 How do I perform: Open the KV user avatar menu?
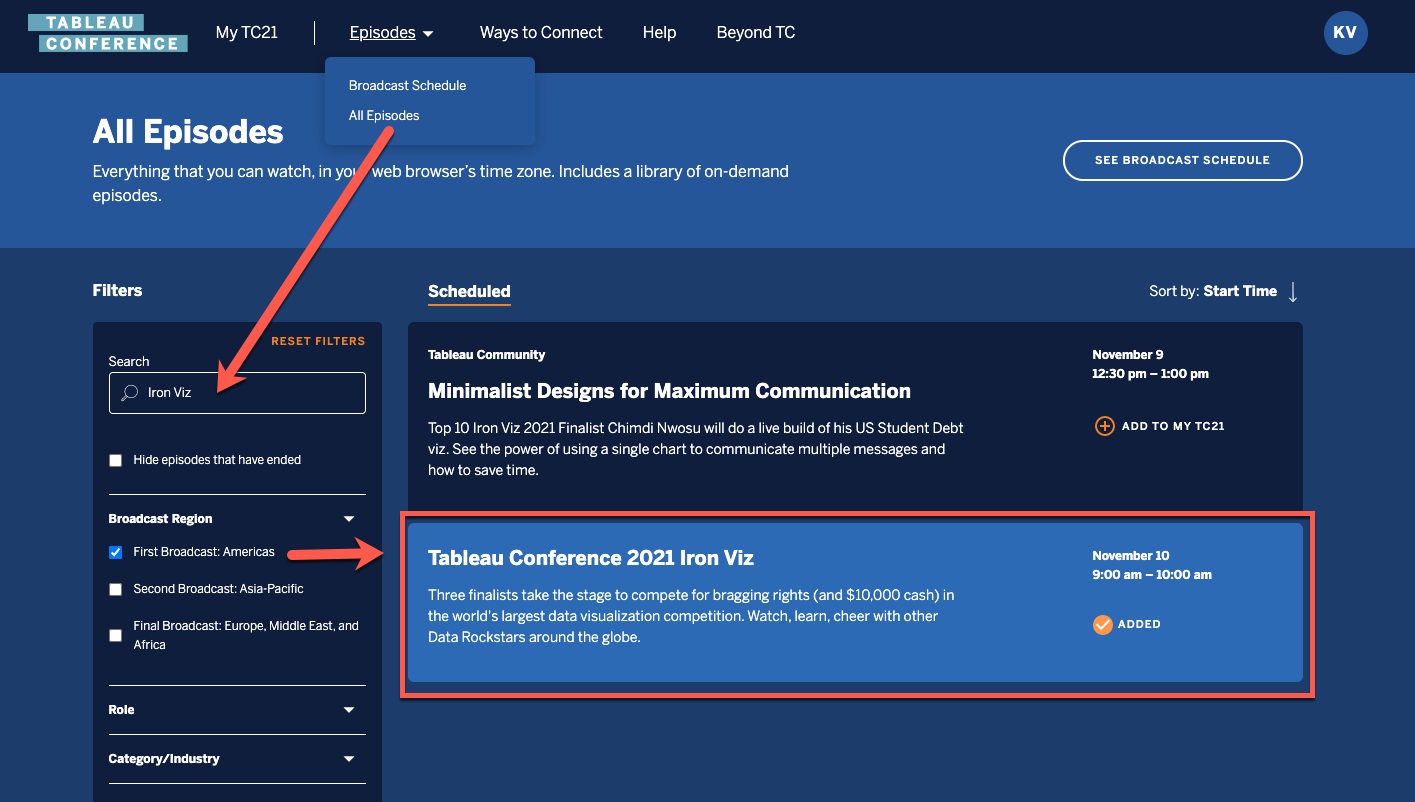[1345, 33]
